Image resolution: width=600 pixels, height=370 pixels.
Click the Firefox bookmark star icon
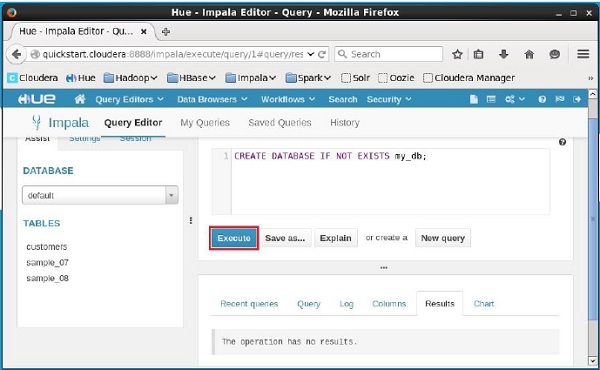click(457, 54)
